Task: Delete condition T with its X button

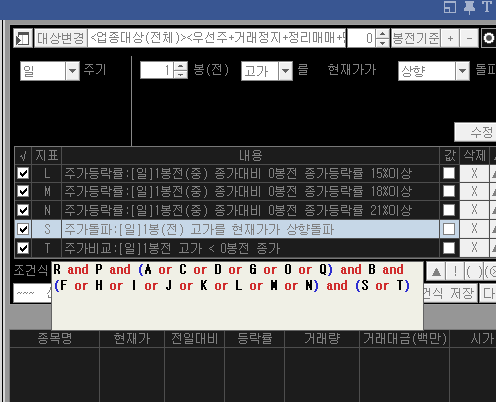Action: pos(474,248)
